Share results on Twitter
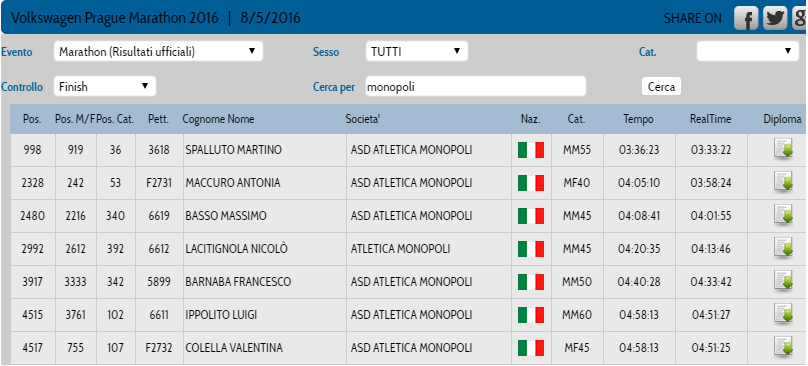Viewport: 808px width, 366px height. pyautogui.click(x=776, y=19)
